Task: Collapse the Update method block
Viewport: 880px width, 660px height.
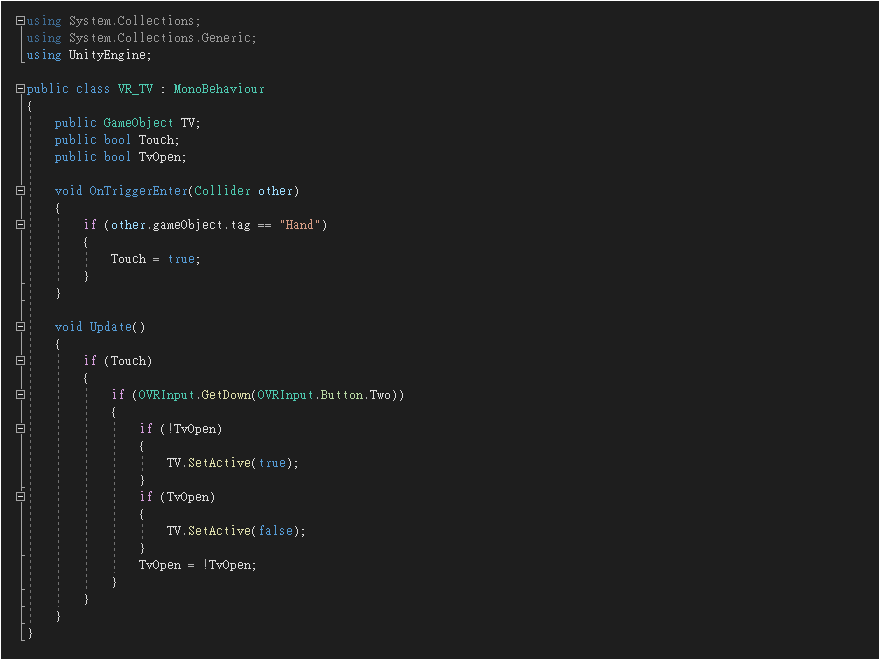Action: (20, 327)
